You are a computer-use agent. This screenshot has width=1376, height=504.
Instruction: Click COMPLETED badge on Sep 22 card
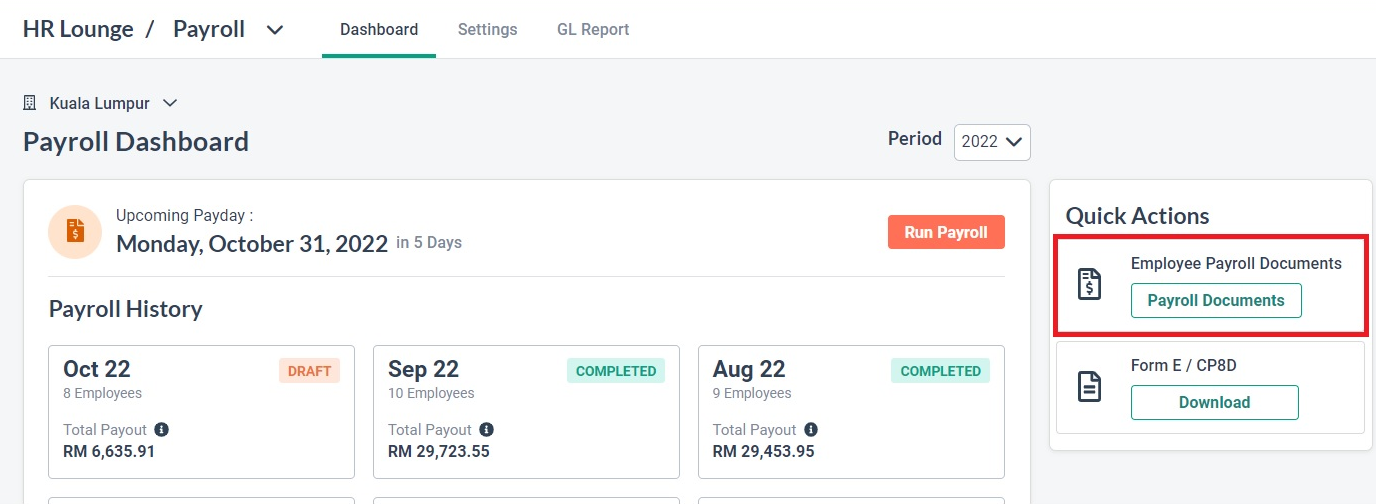pyautogui.click(x=616, y=371)
